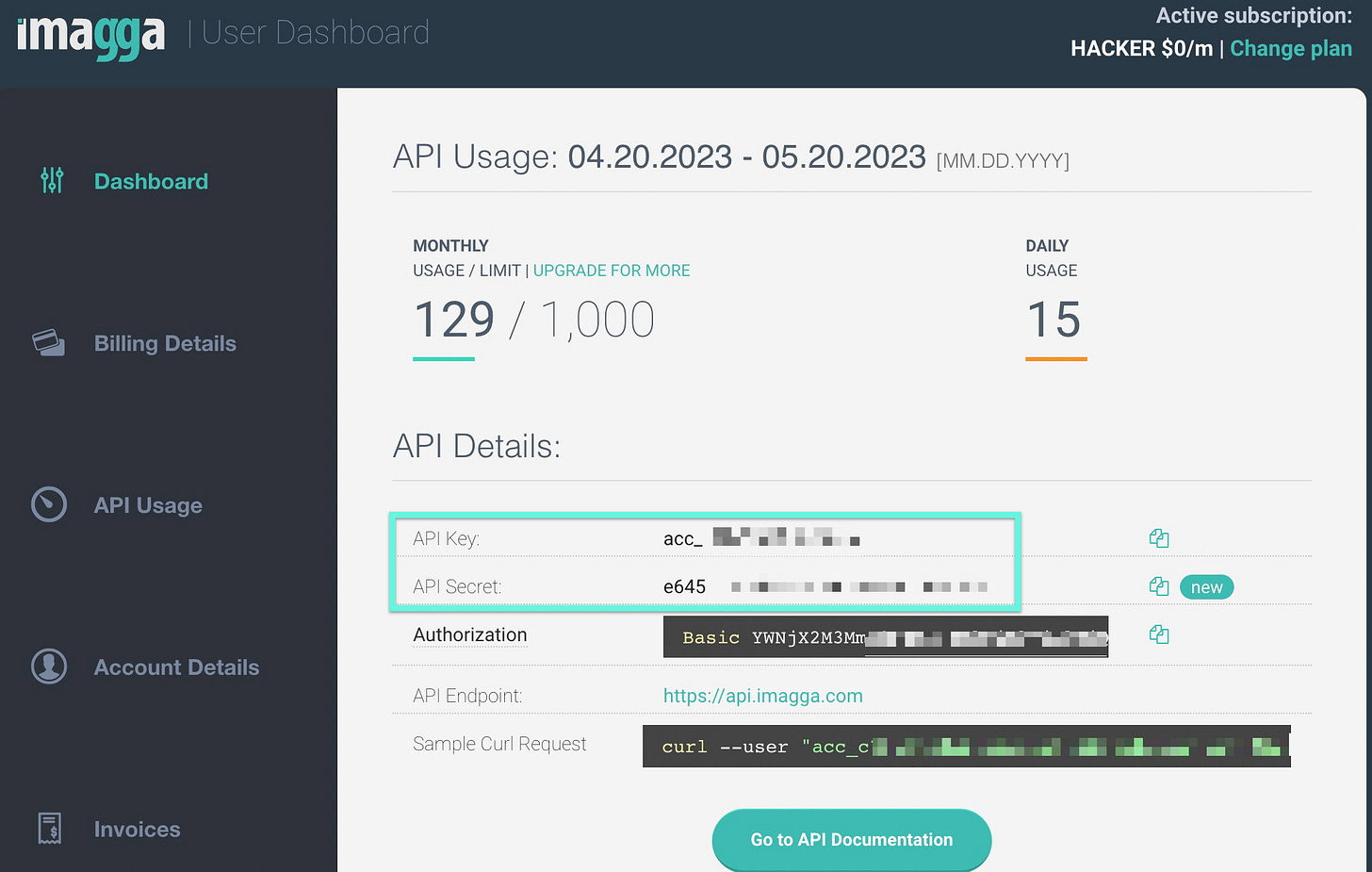Copy the Authorization header with its copy icon

[x=1159, y=634]
